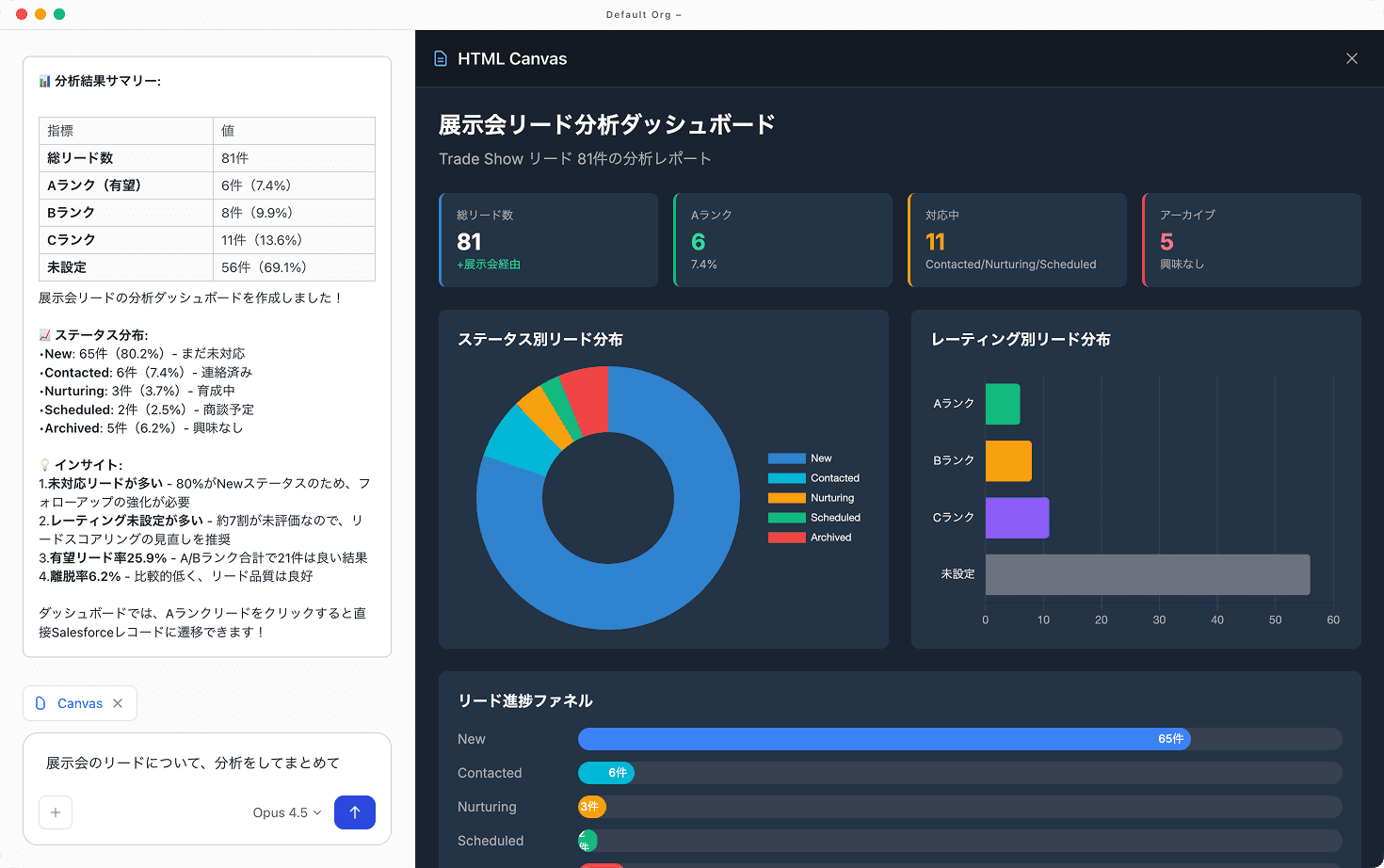The height and width of the screenshot is (868, 1384).
Task: Click the bar chart icon beside 分析結果サマリー
Action: point(44,81)
